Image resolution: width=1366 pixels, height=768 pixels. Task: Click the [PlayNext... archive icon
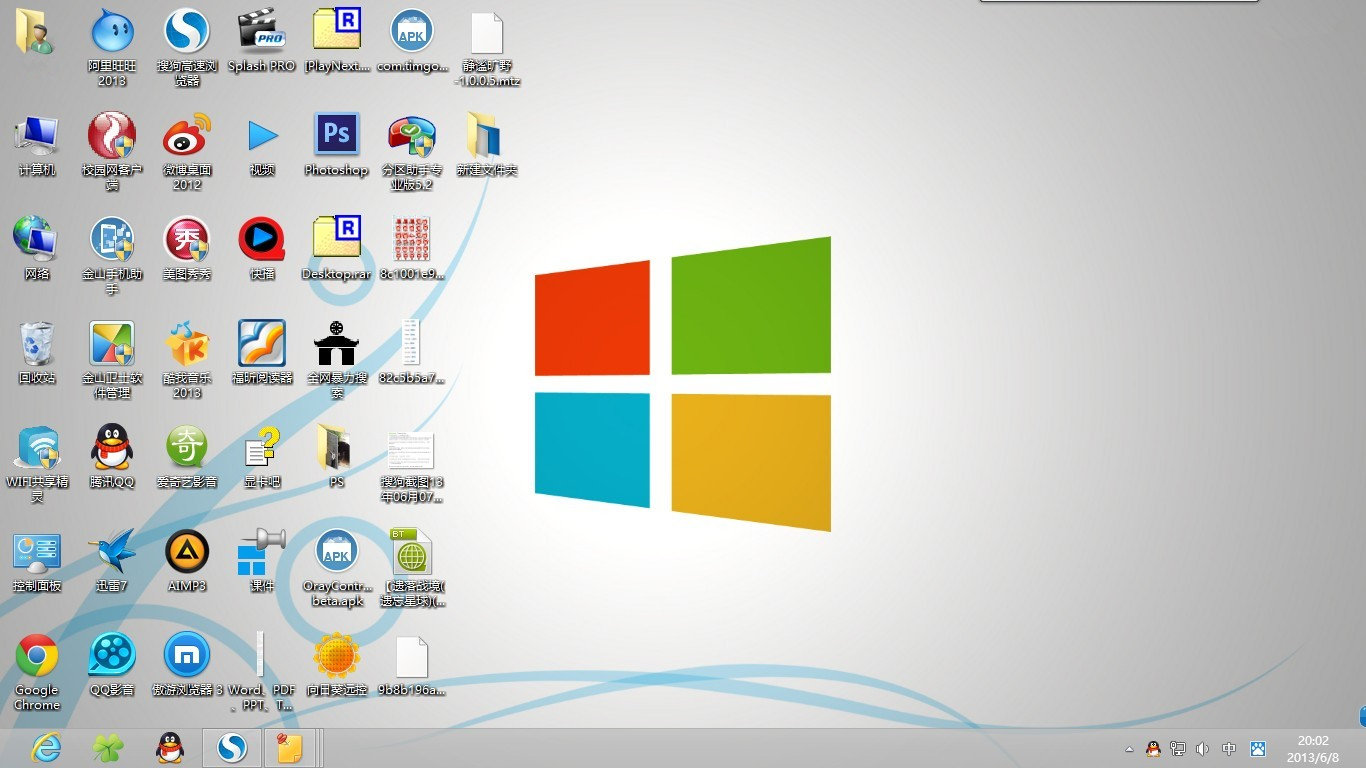337,40
